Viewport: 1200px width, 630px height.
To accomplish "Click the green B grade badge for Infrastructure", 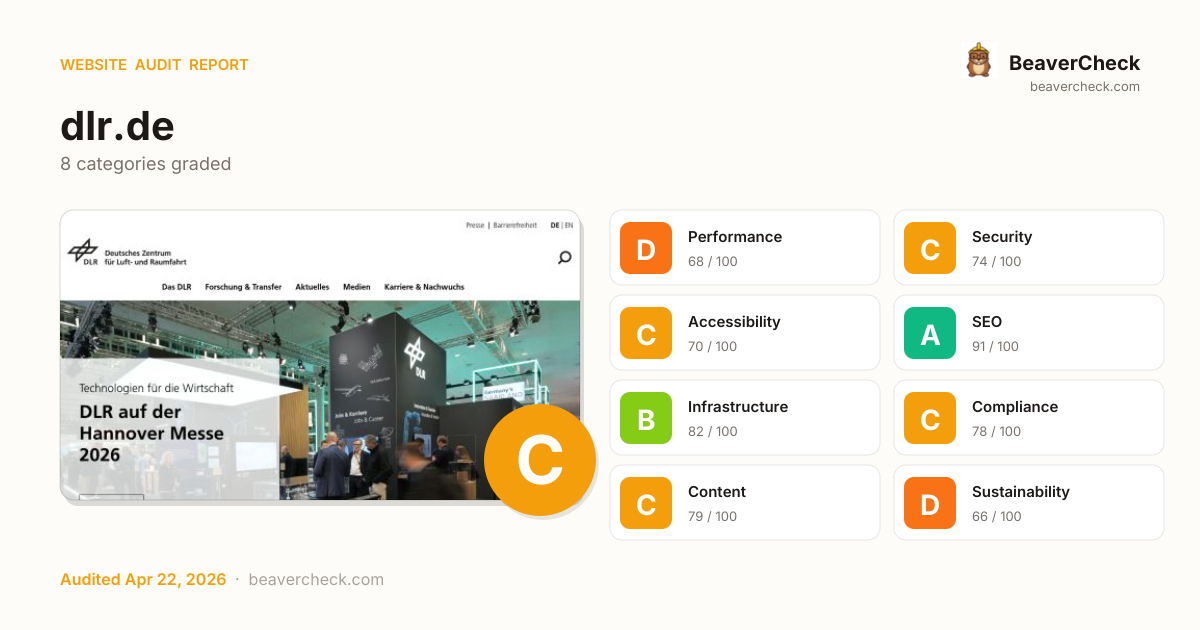I will click(646, 418).
